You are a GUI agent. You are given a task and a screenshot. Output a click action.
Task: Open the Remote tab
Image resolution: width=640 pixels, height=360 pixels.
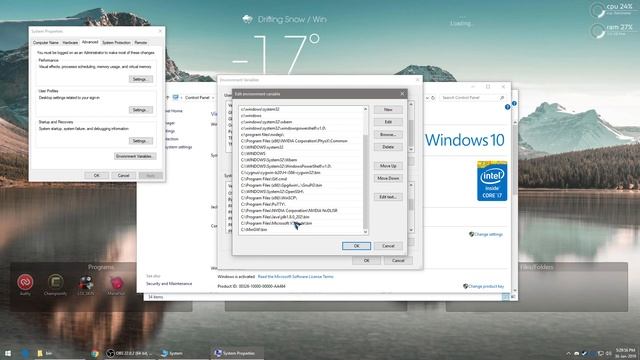[141, 42]
